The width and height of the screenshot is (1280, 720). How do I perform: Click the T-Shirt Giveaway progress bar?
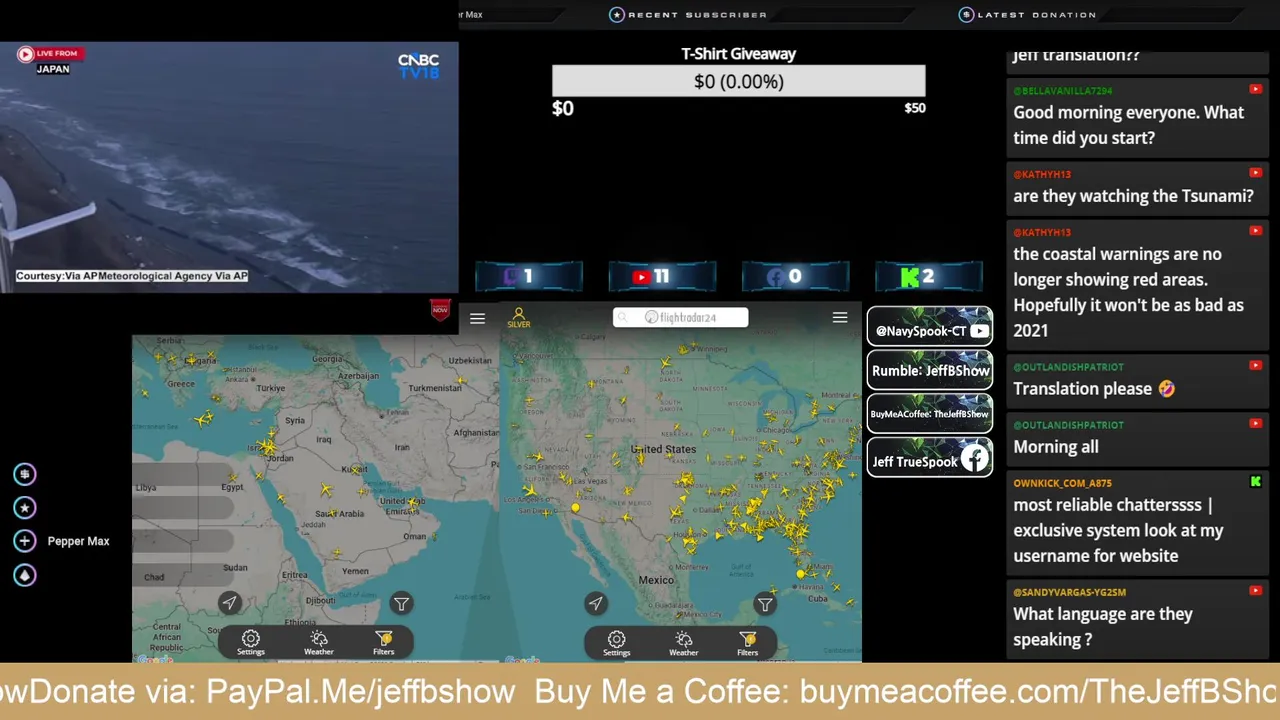739,81
